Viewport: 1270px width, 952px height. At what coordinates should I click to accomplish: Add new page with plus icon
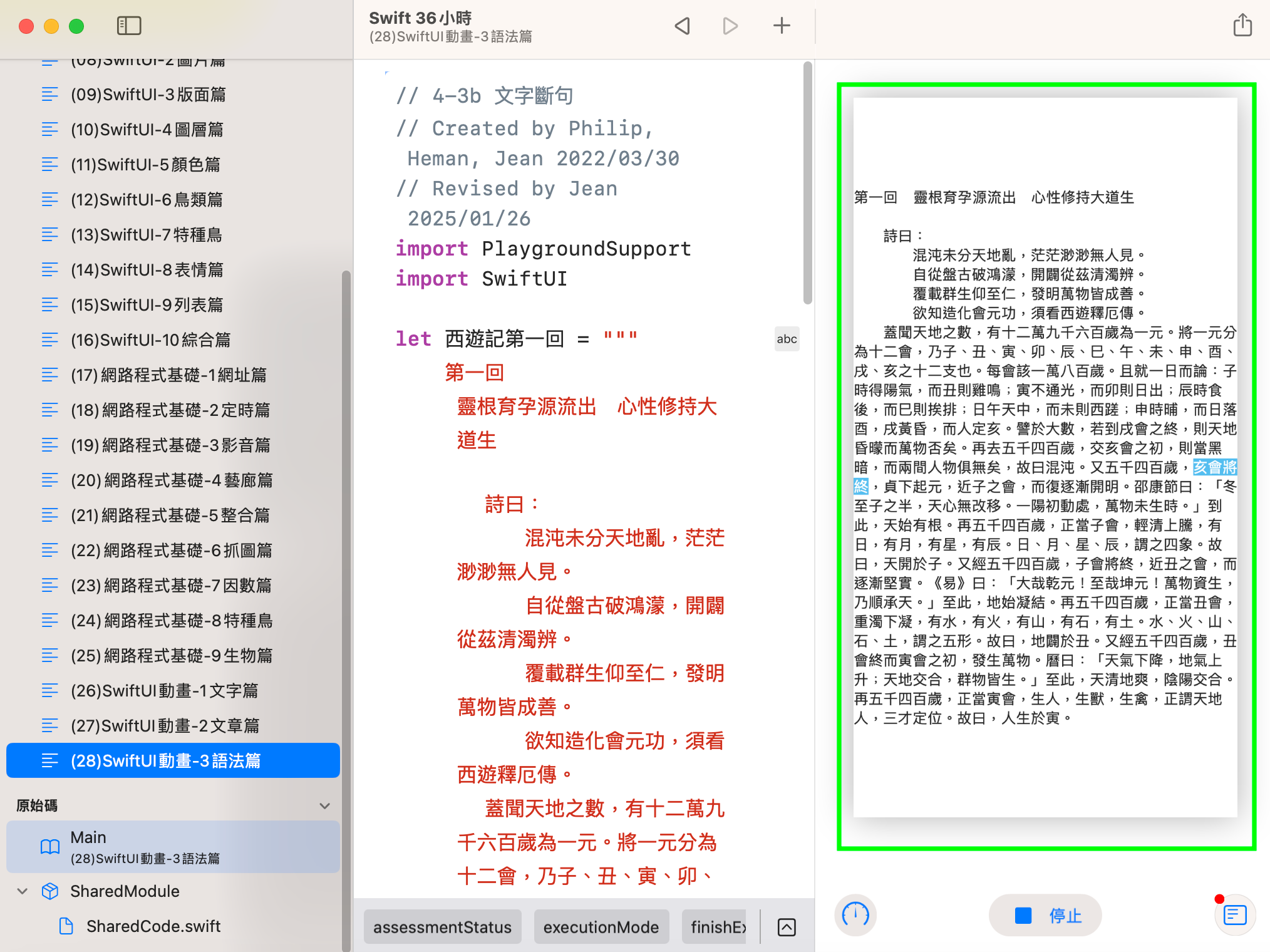click(782, 26)
